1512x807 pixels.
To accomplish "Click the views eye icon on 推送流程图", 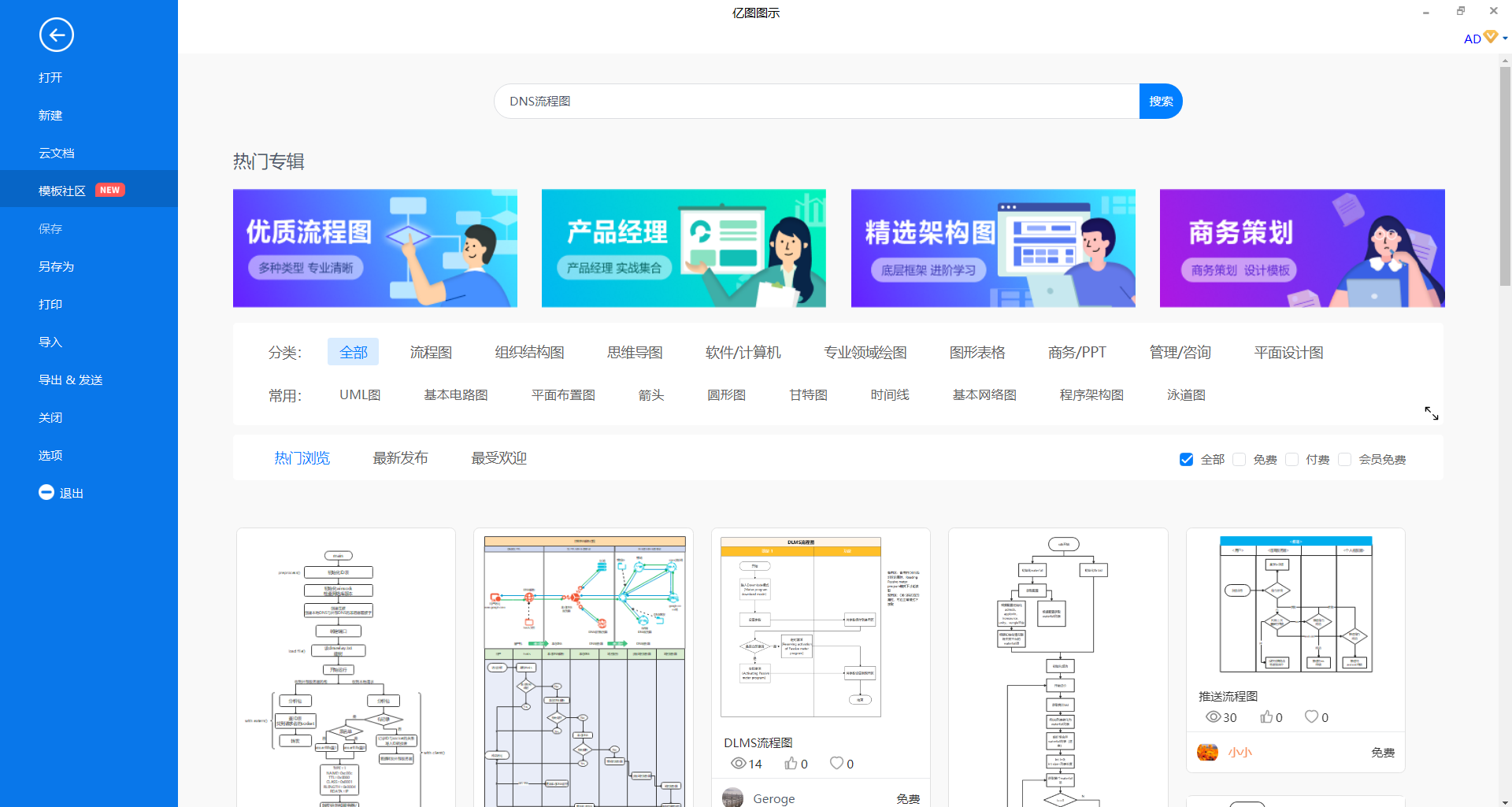I will [x=1213, y=716].
